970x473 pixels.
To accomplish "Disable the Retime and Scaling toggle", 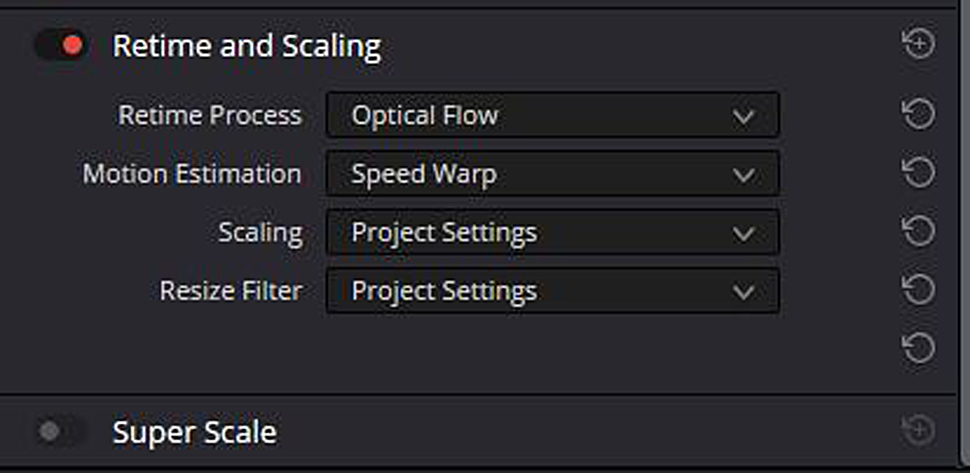I will pos(61,45).
